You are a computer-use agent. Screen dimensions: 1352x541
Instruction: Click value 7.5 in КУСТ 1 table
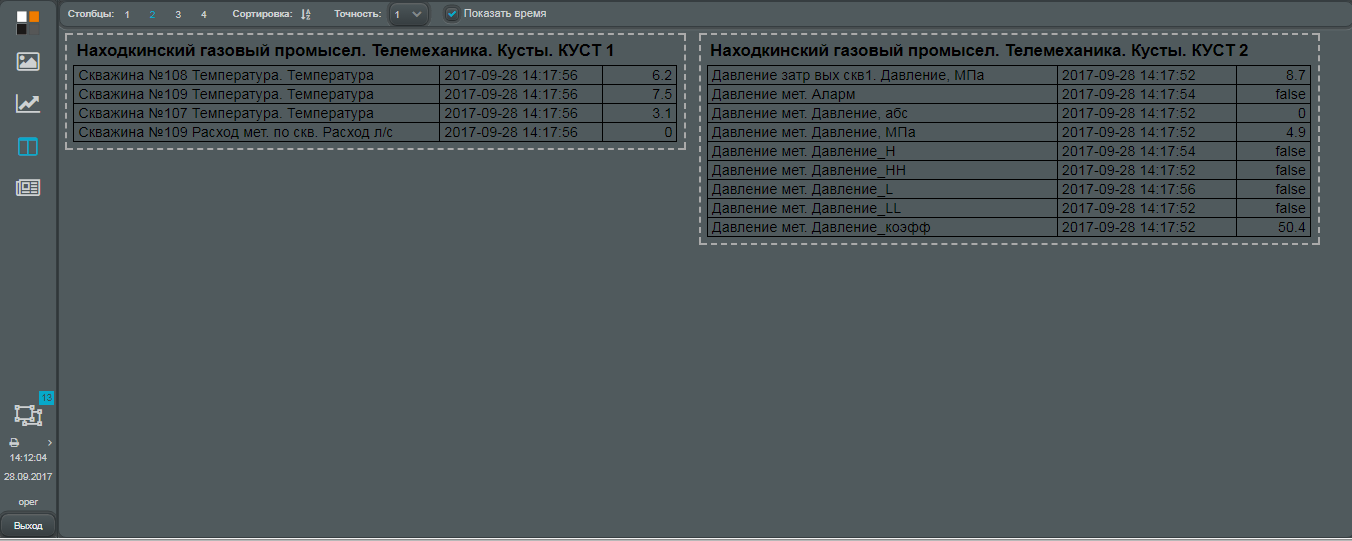click(662, 94)
